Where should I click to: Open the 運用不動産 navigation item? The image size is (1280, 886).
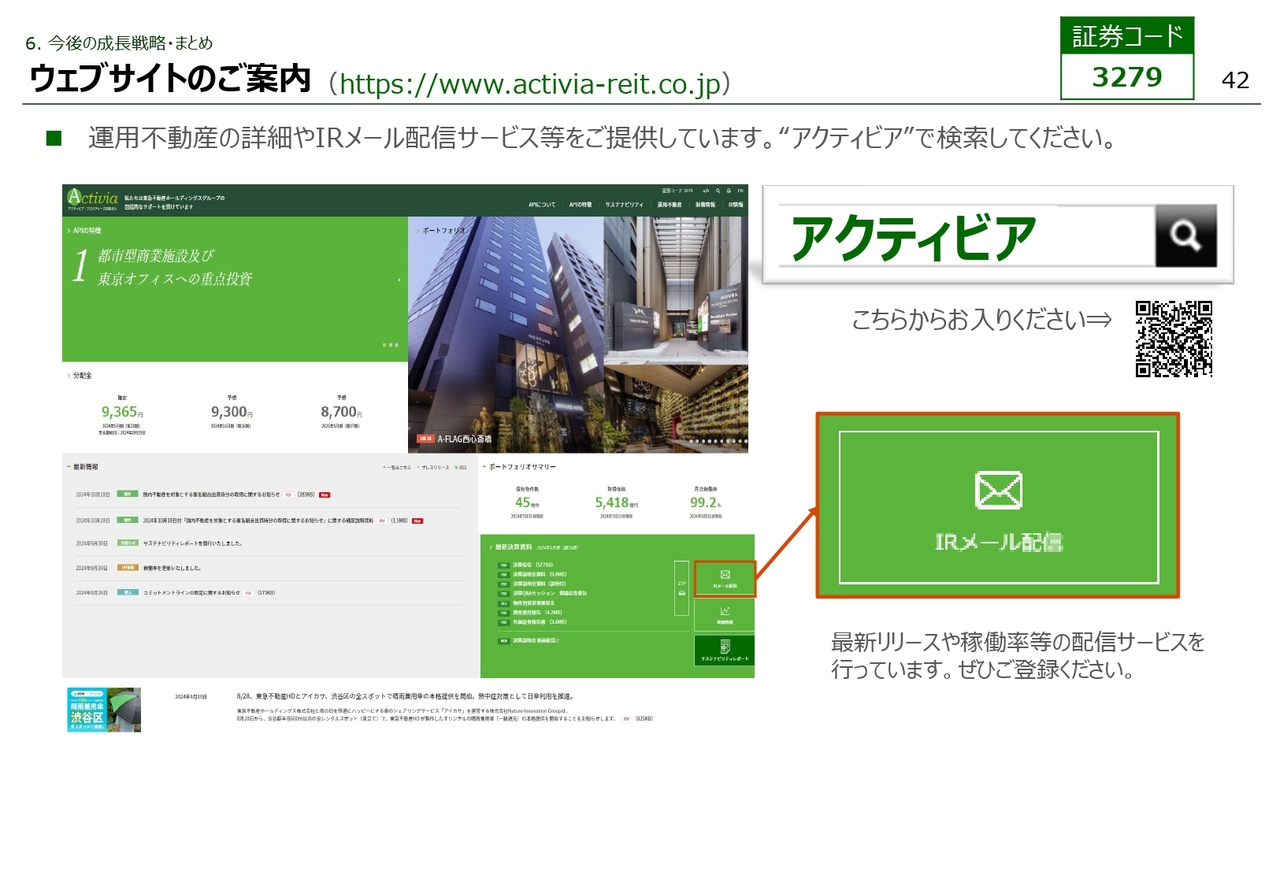pyautogui.click(x=669, y=204)
